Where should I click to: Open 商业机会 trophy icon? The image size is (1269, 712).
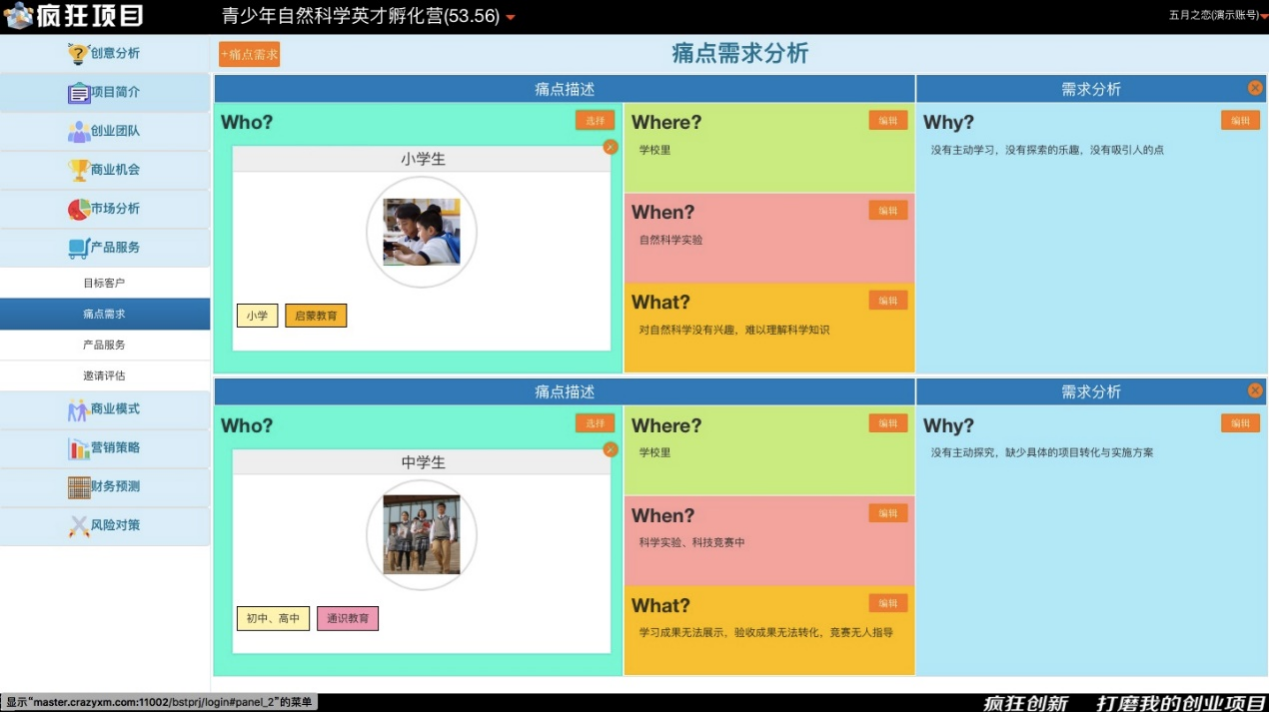[79, 170]
